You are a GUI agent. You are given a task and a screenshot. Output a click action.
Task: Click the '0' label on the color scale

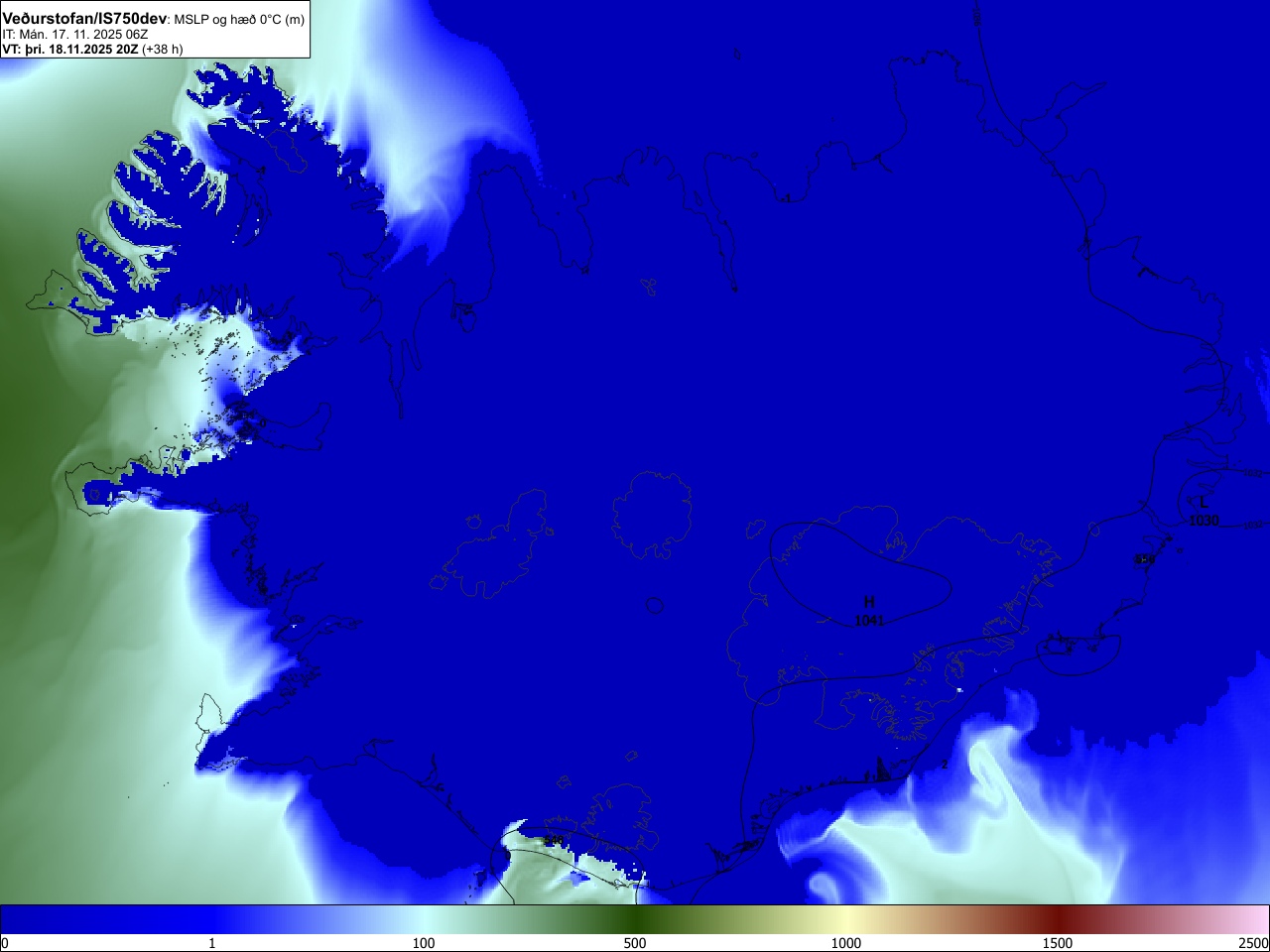[x=5, y=943]
